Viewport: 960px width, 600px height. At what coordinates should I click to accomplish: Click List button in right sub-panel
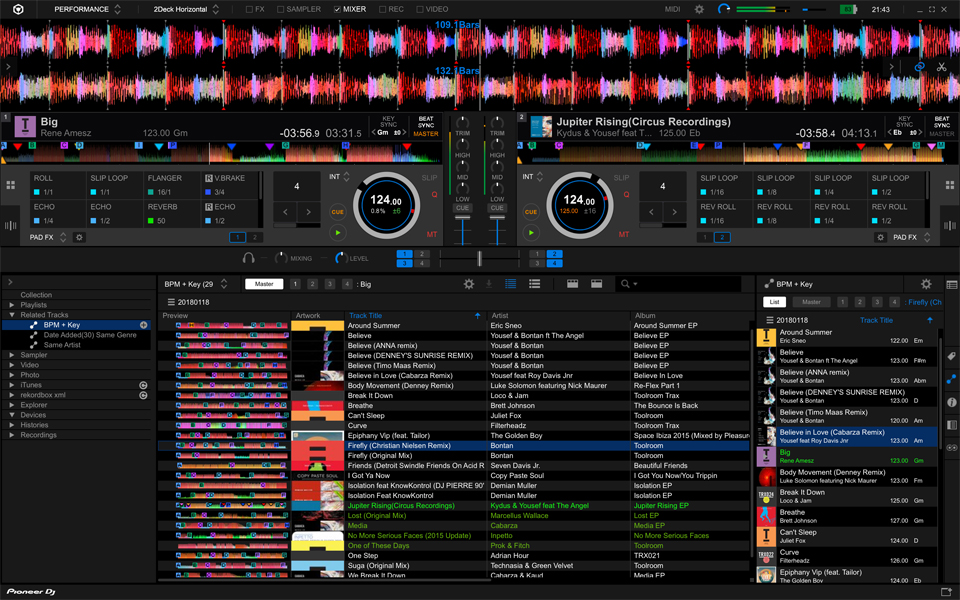point(774,302)
